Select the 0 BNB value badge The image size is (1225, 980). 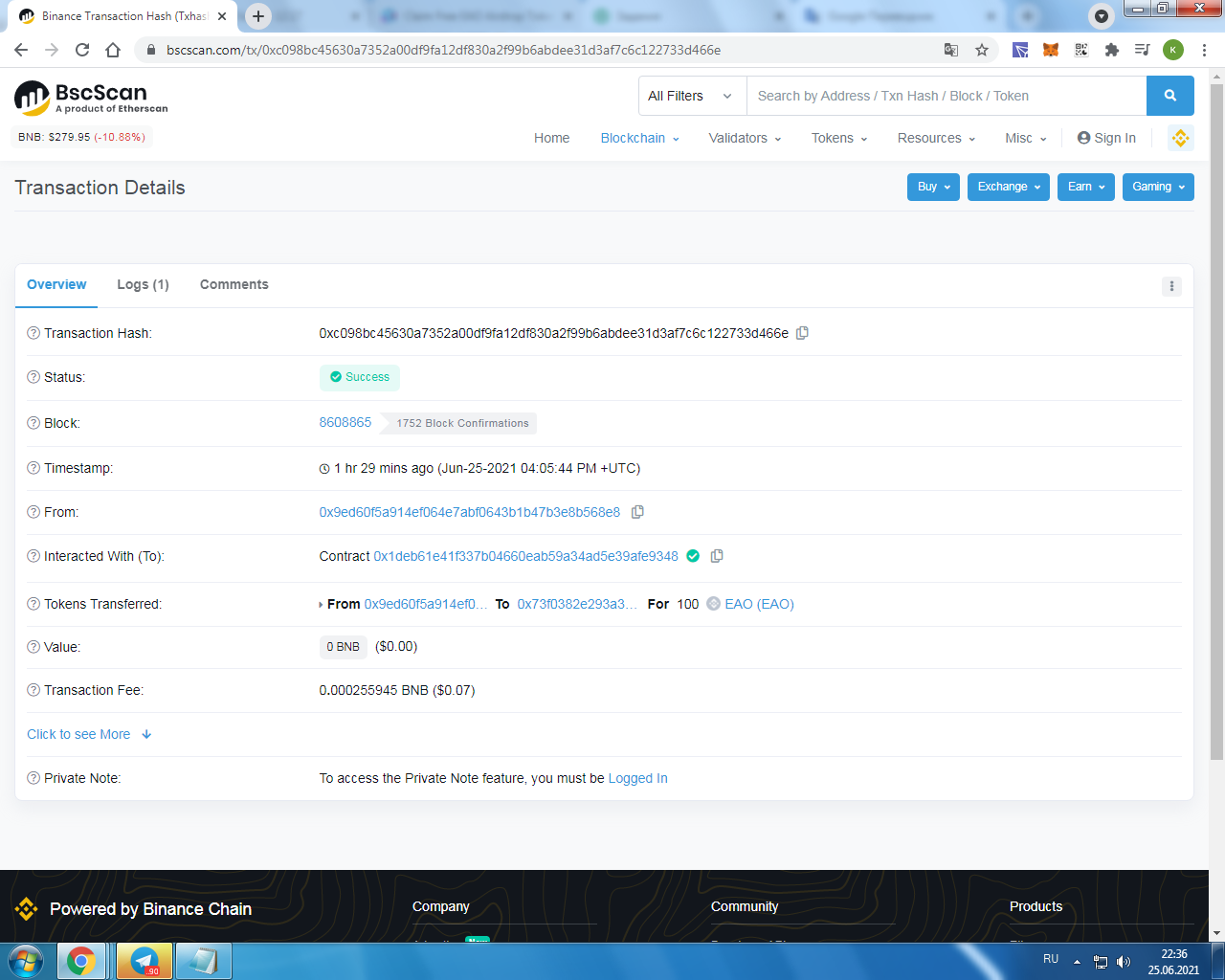pyautogui.click(x=343, y=647)
